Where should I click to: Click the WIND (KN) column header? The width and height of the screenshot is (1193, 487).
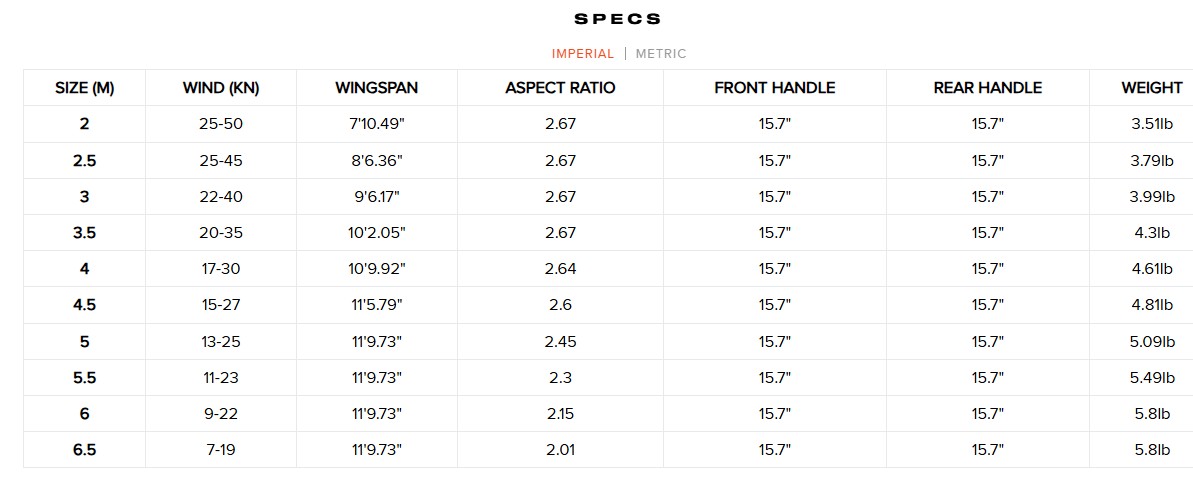pos(221,88)
